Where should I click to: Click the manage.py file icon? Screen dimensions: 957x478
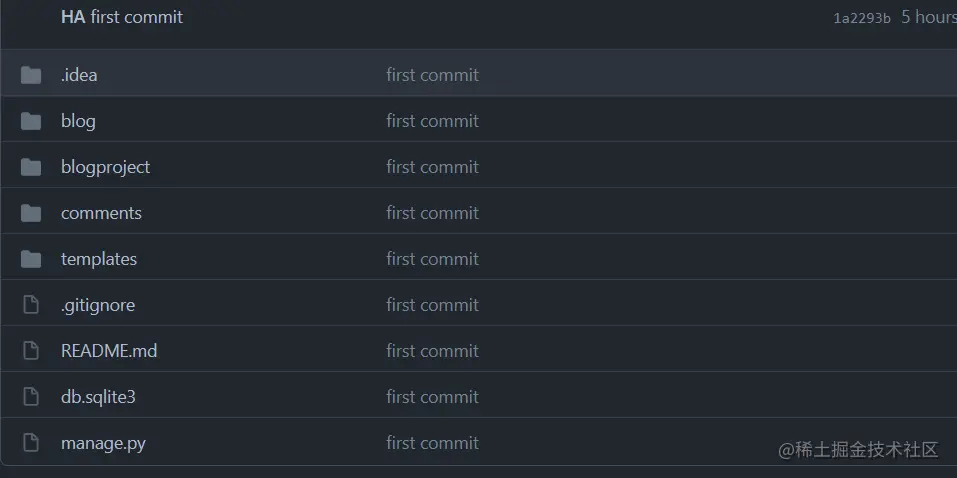(31, 443)
